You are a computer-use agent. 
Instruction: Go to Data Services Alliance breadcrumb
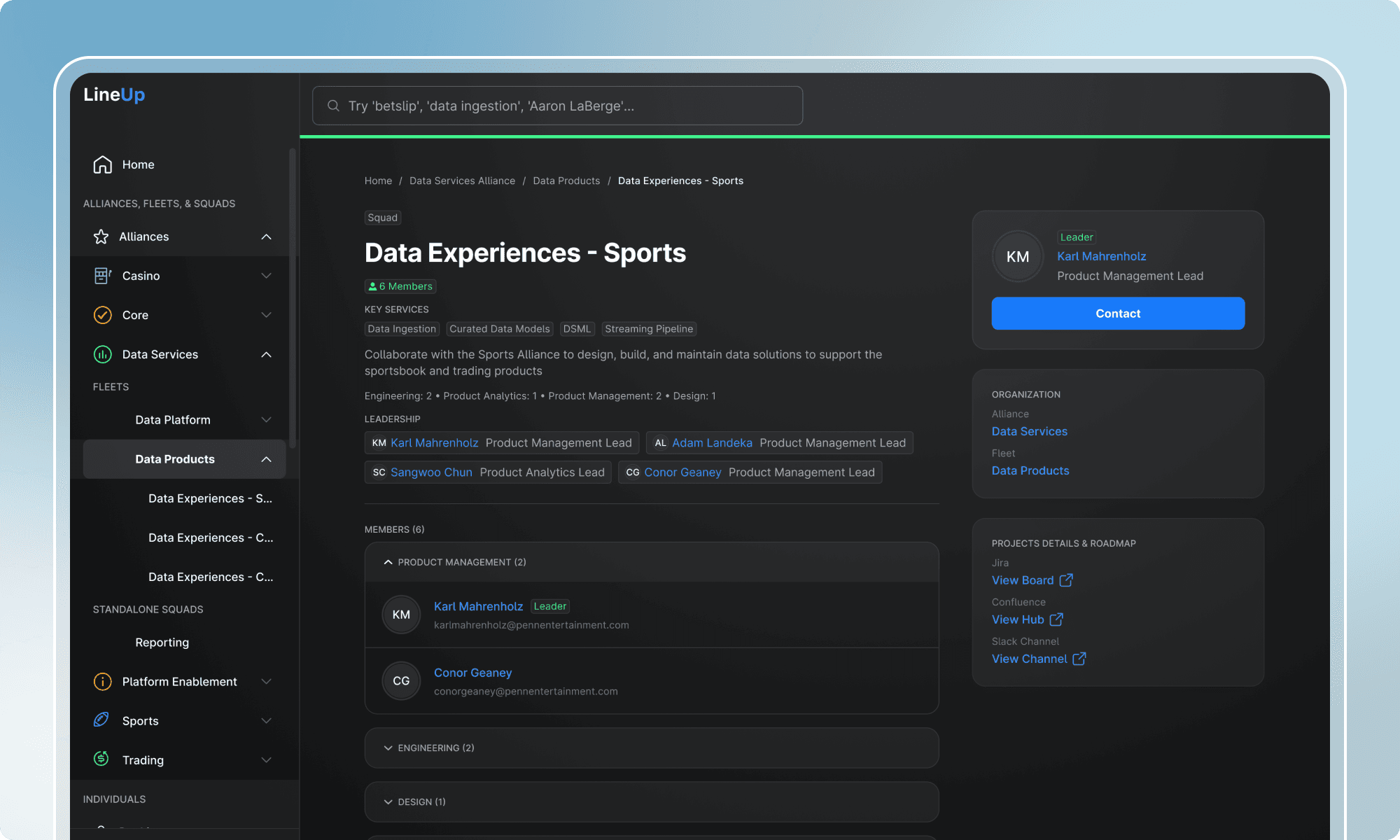point(462,181)
